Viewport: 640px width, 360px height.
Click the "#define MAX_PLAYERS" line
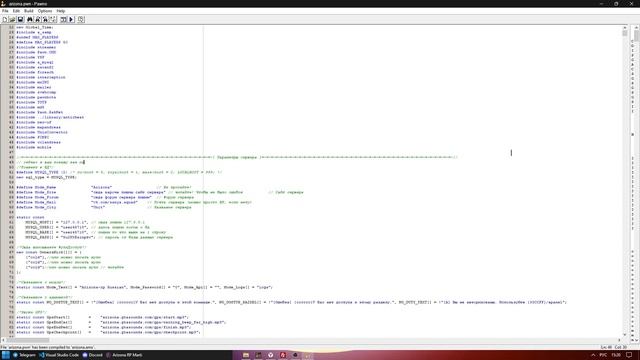coord(42,42)
